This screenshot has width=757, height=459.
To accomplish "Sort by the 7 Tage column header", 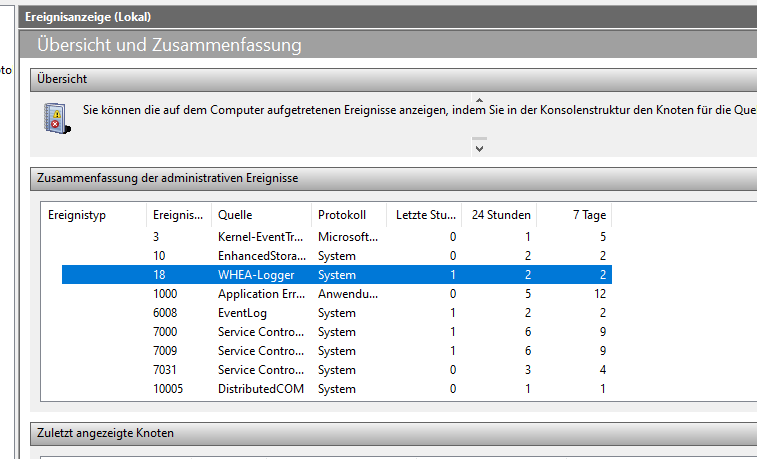I will coord(574,215).
